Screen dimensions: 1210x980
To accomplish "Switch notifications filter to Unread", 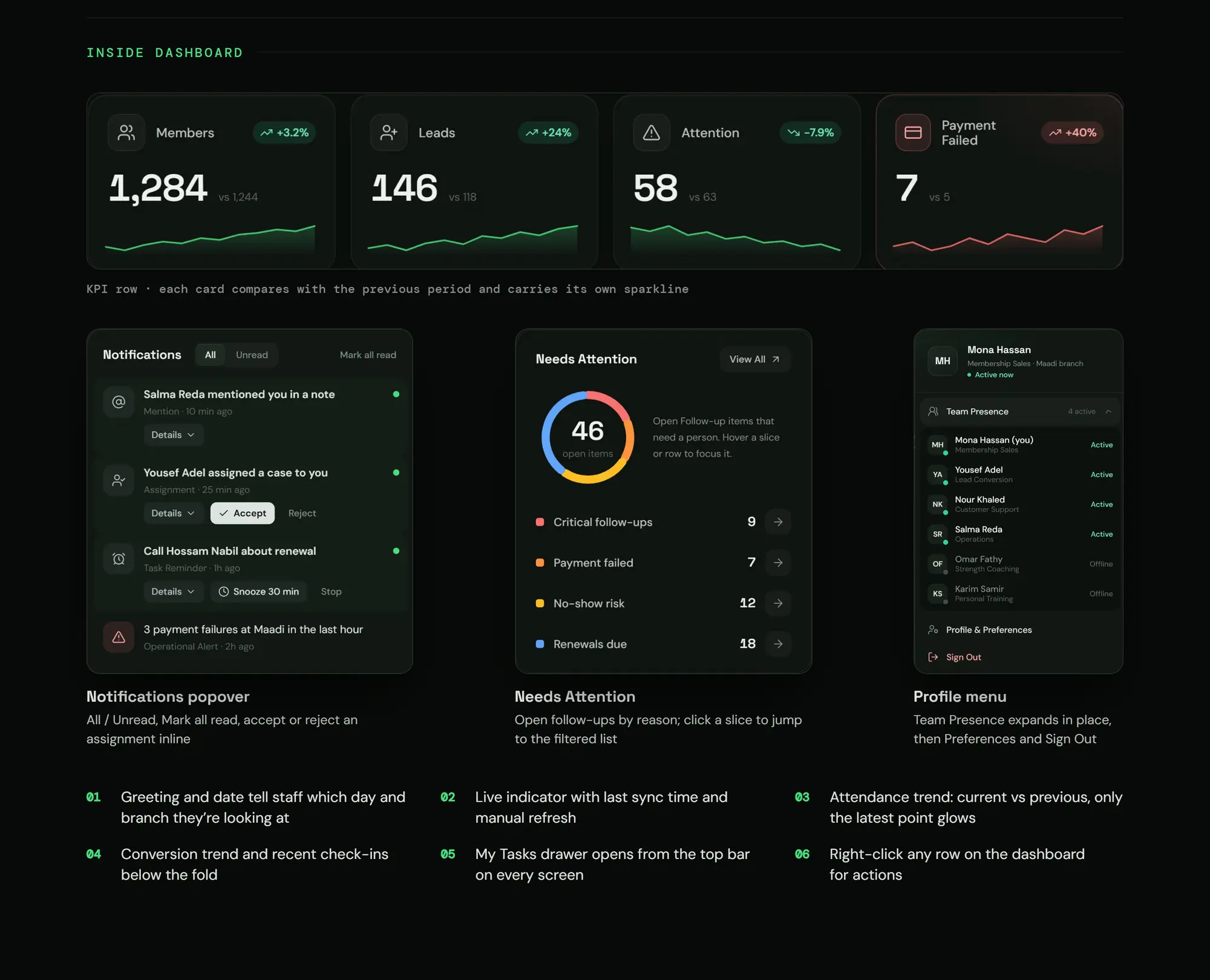I will pyautogui.click(x=252, y=355).
